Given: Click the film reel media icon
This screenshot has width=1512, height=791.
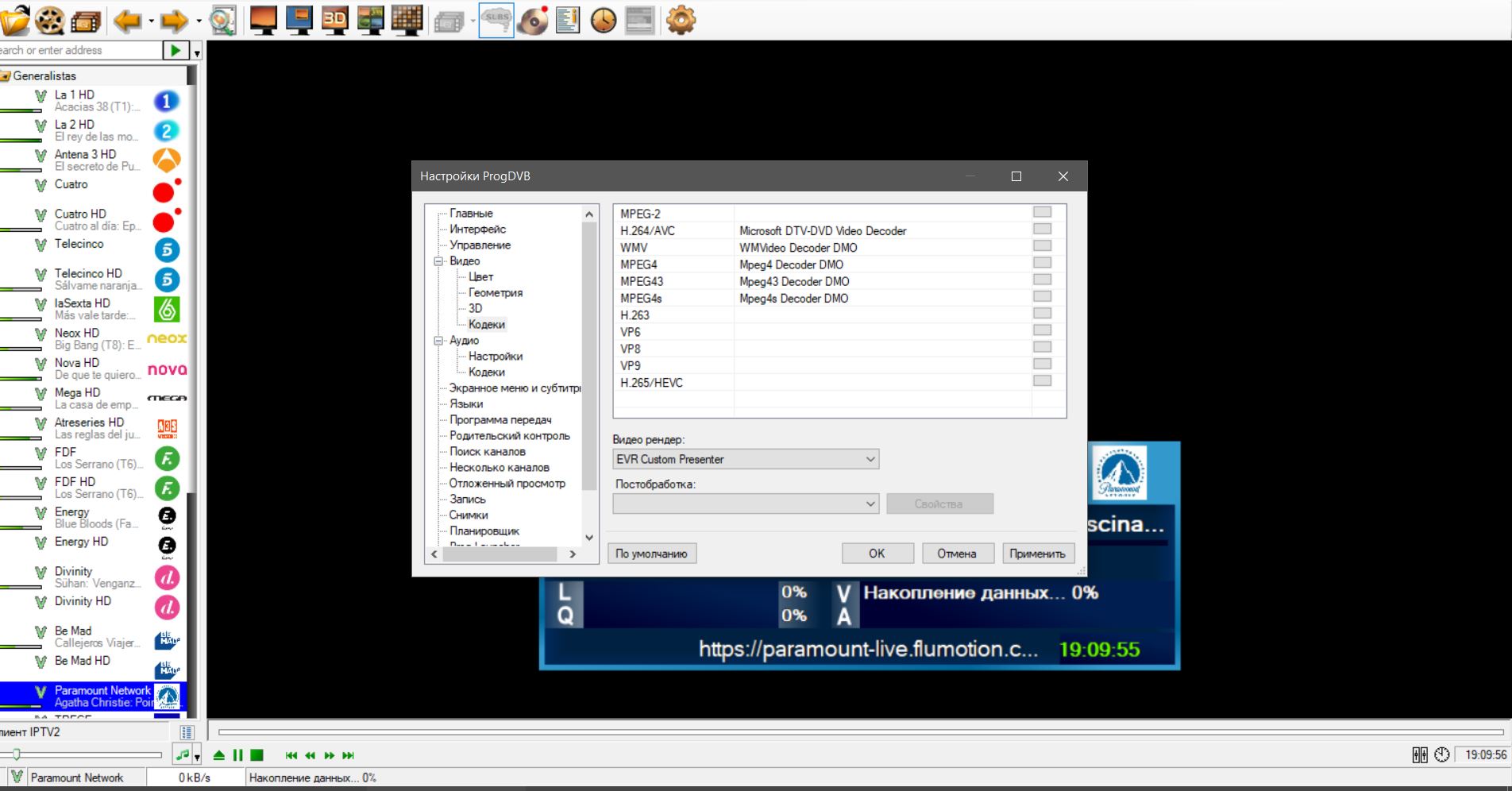Looking at the screenshot, I should tap(49, 20).
